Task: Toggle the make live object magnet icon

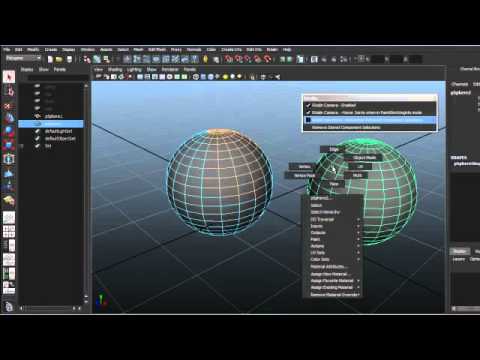Action: pyautogui.click(x=268, y=59)
